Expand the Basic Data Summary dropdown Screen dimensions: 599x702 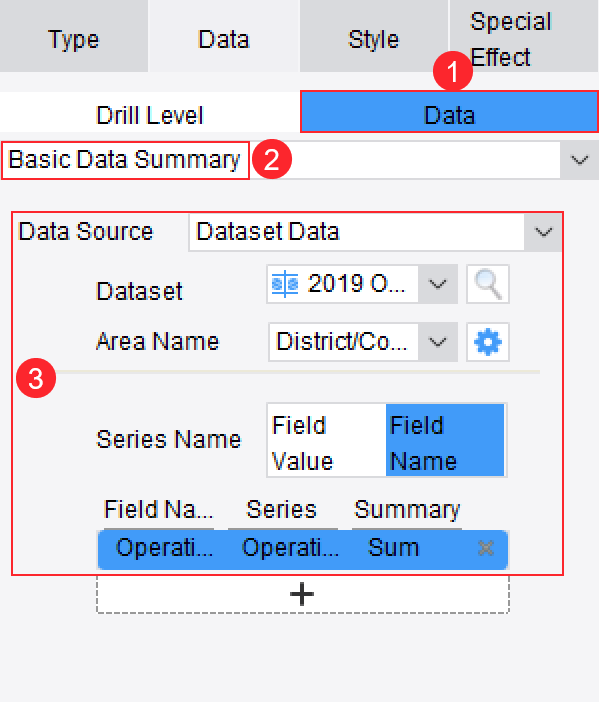[x=579, y=160]
